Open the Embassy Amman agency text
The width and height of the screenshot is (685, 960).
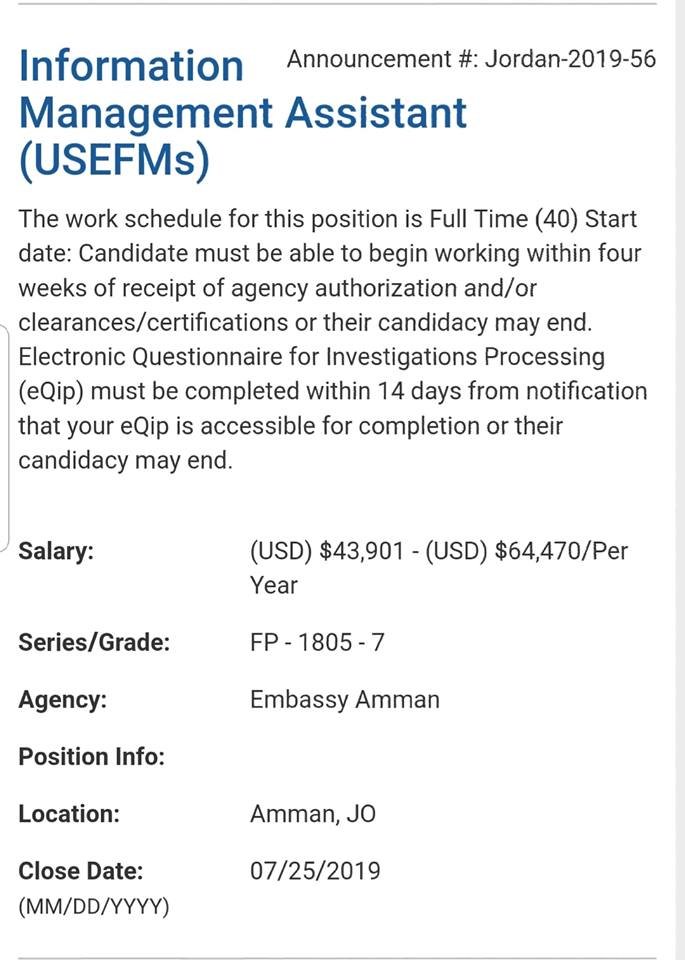[x=345, y=699]
